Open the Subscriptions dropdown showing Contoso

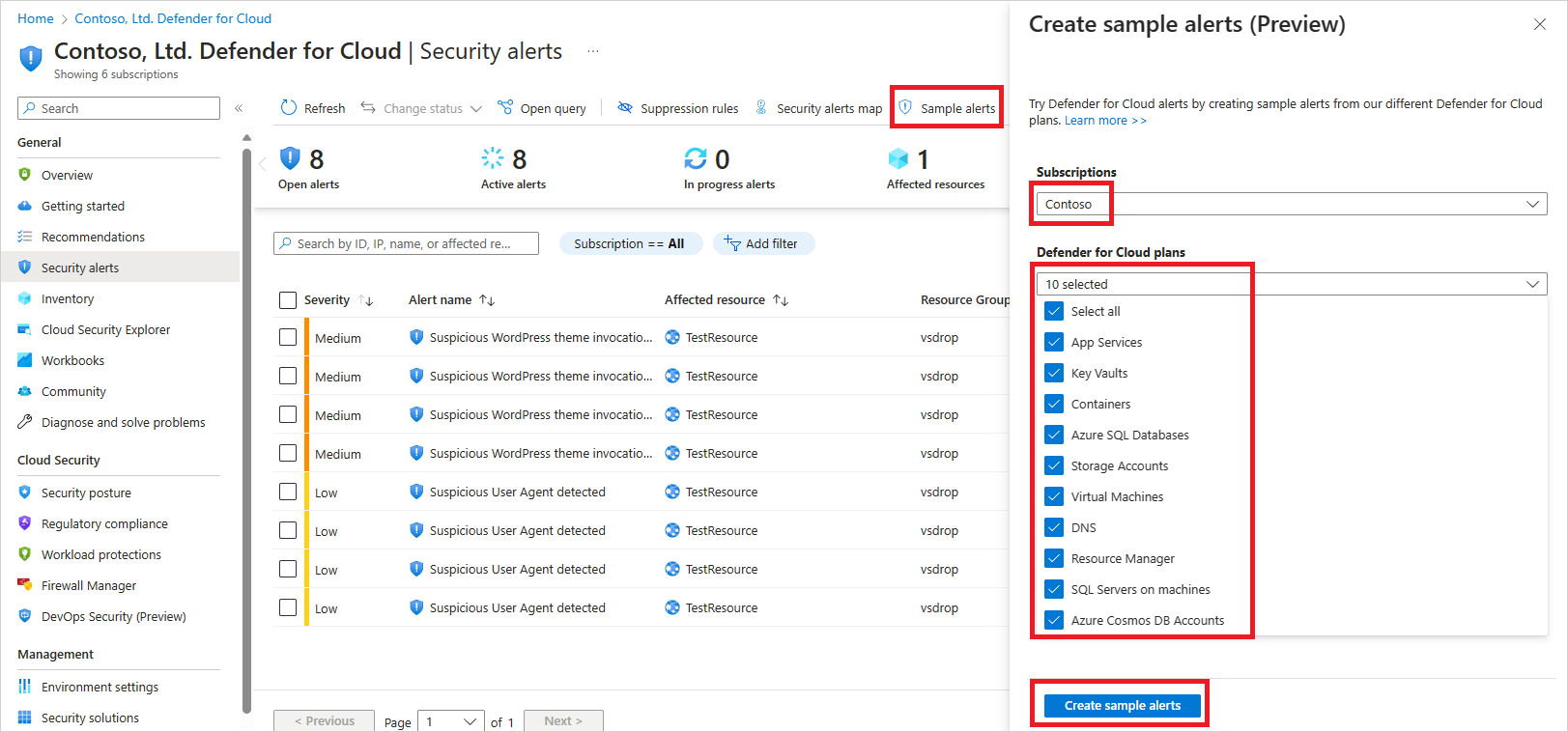tap(1292, 204)
